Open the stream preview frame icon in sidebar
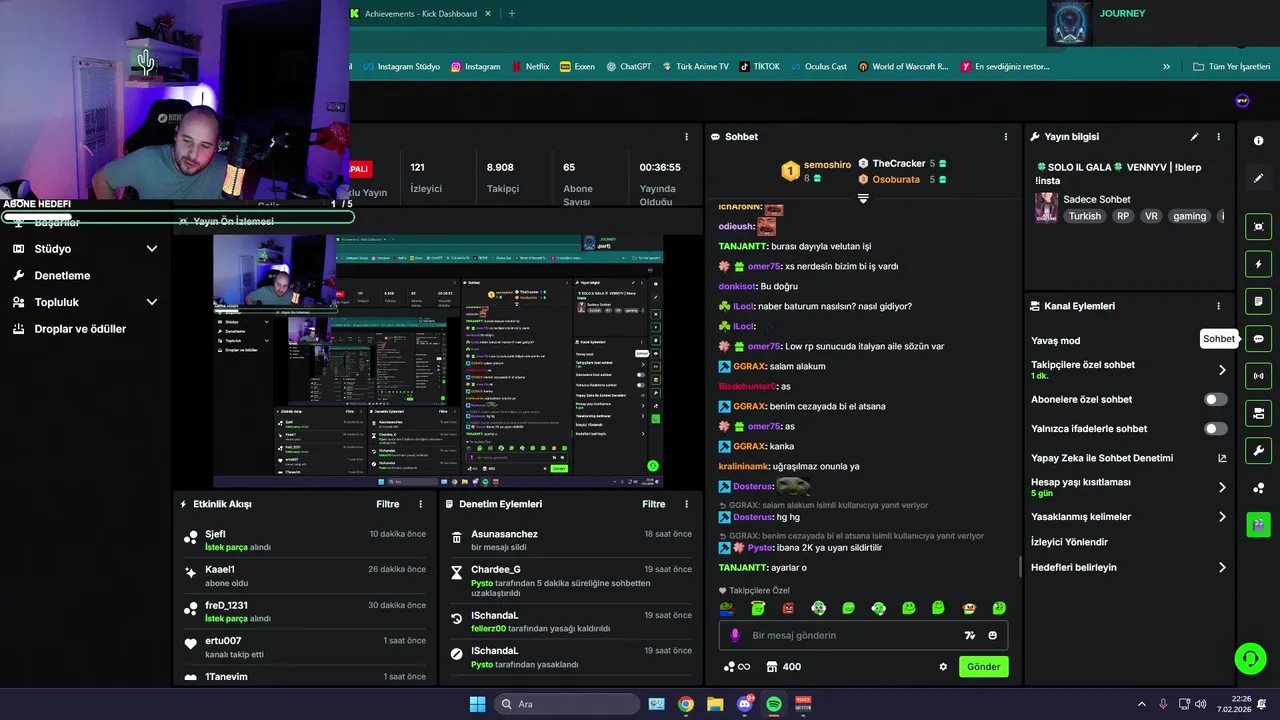This screenshot has width=1280, height=720. tap(1258, 227)
